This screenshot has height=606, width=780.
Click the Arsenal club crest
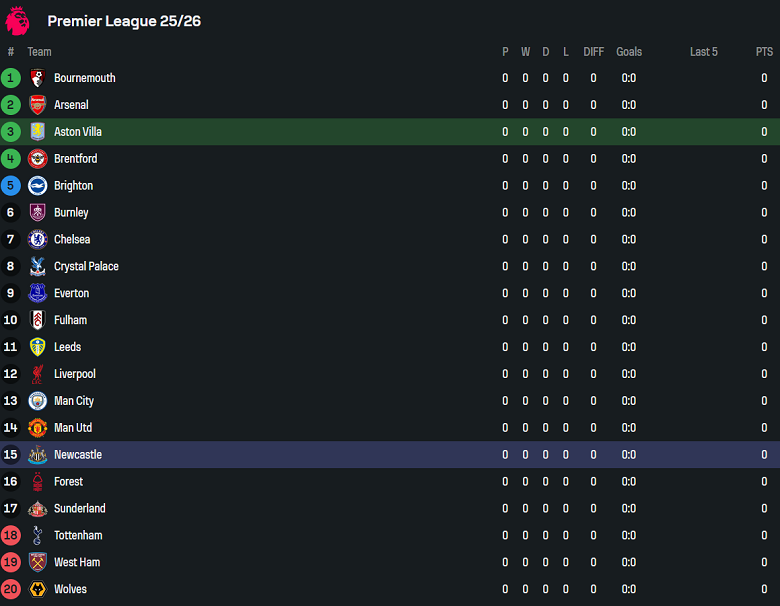pyautogui.click(x=38, y=105)
